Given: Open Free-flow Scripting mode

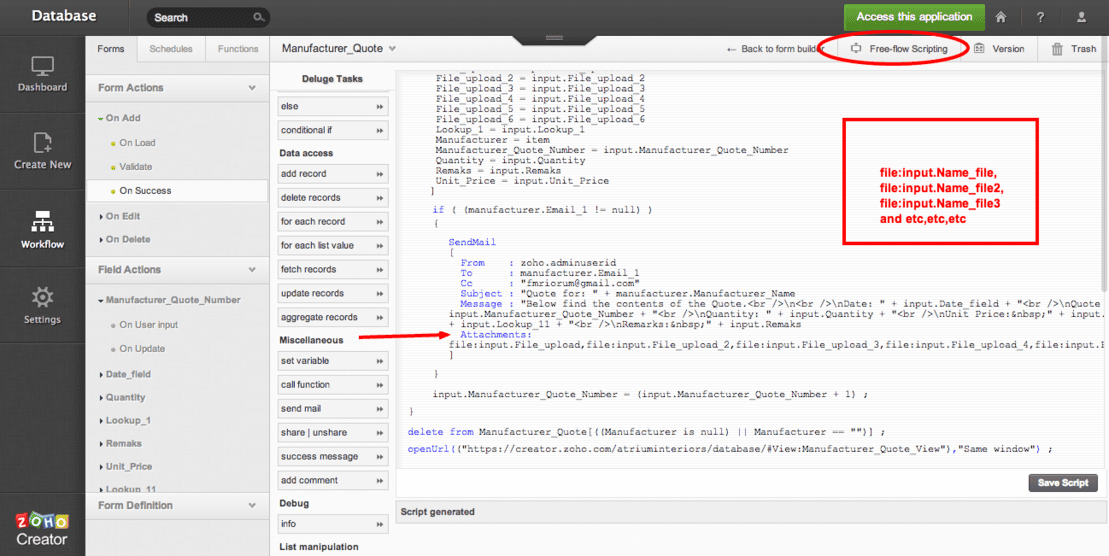Looking at the screenshot, I should pyautogui.click(x=900, y=49).
